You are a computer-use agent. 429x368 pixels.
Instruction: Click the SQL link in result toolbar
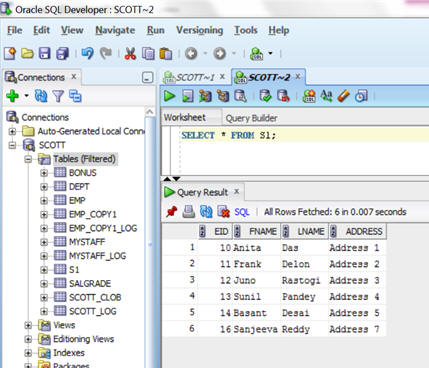tap(242, 212)
